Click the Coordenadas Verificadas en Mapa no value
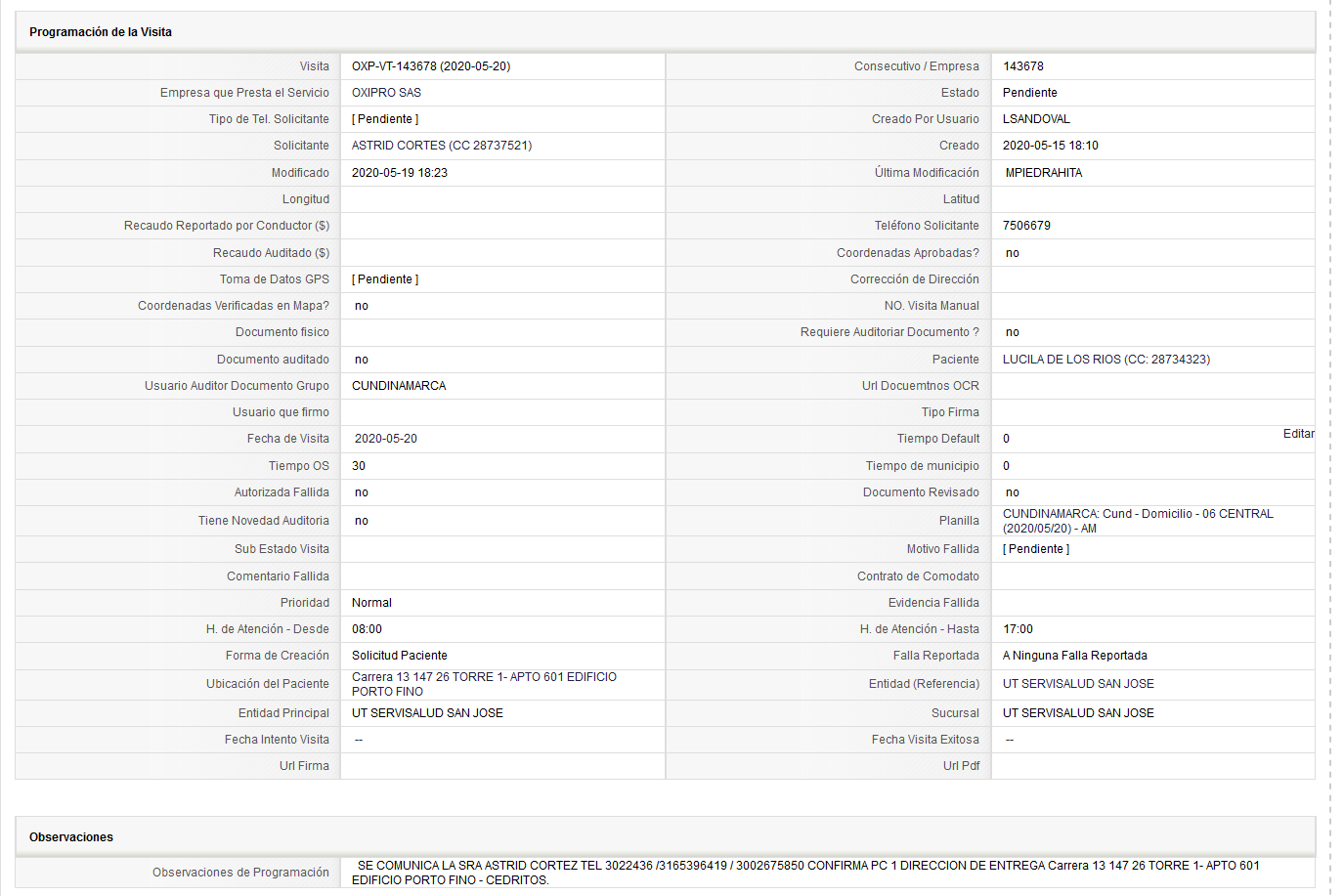The width and height of the screenshot is (1344, 896). [362, 306]
